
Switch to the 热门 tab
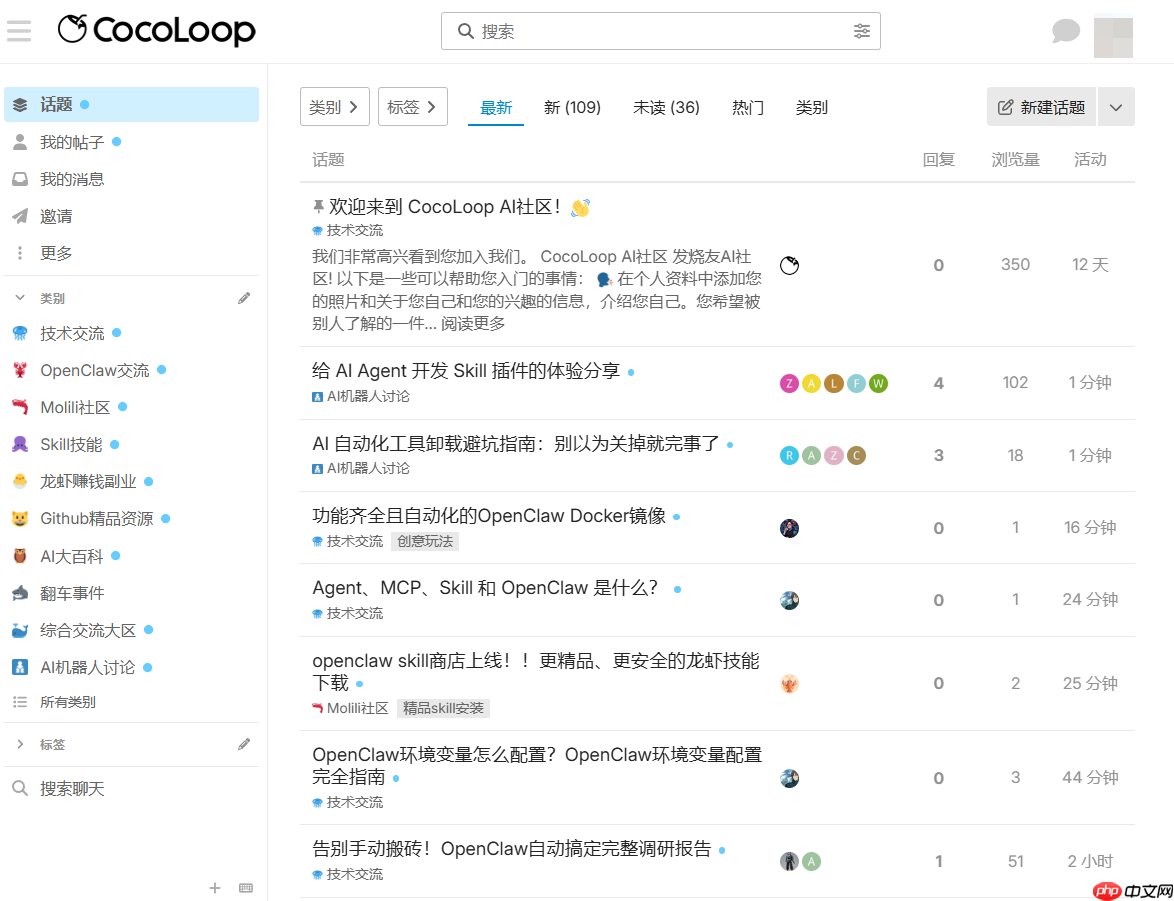click(x=747, y=107)
